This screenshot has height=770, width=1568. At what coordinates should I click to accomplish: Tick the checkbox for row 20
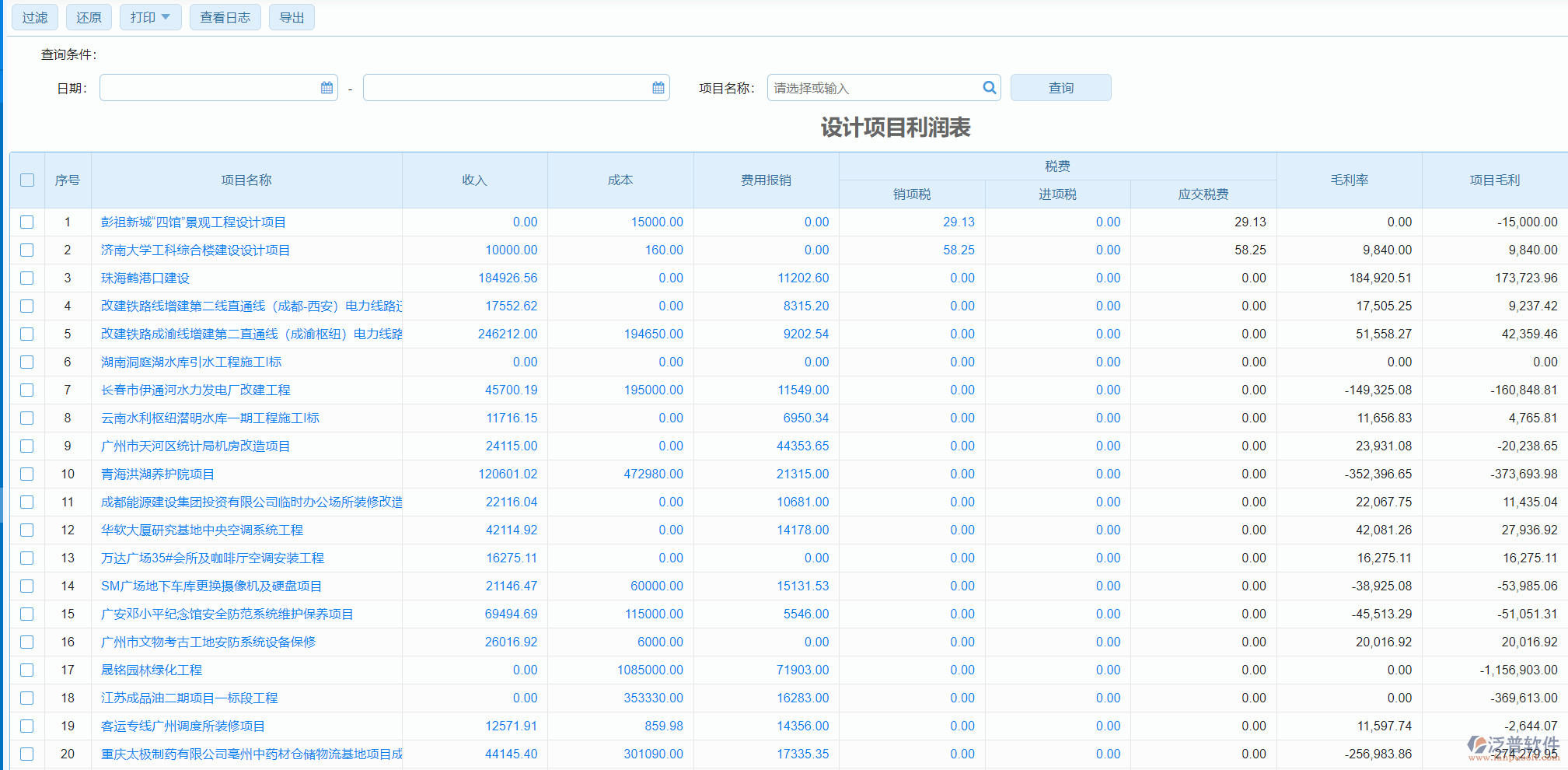click(x=27, y=754)
